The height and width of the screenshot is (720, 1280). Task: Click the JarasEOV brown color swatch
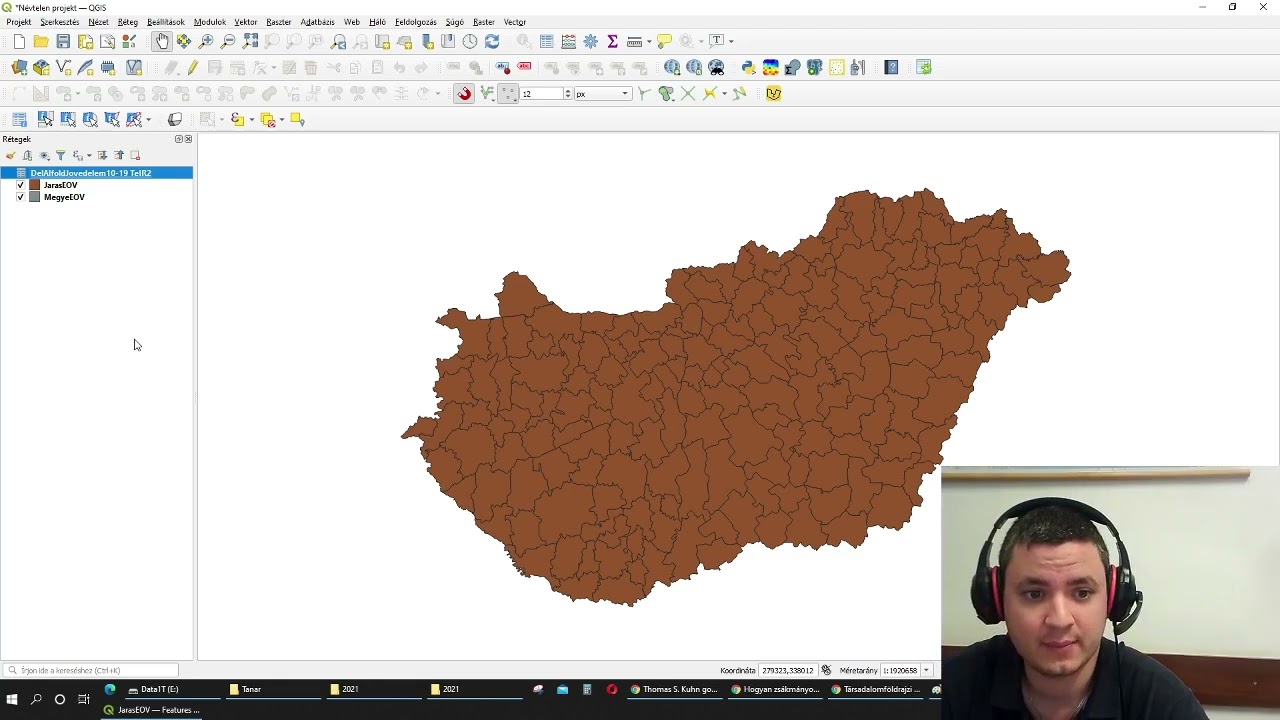tap(35, 185)
